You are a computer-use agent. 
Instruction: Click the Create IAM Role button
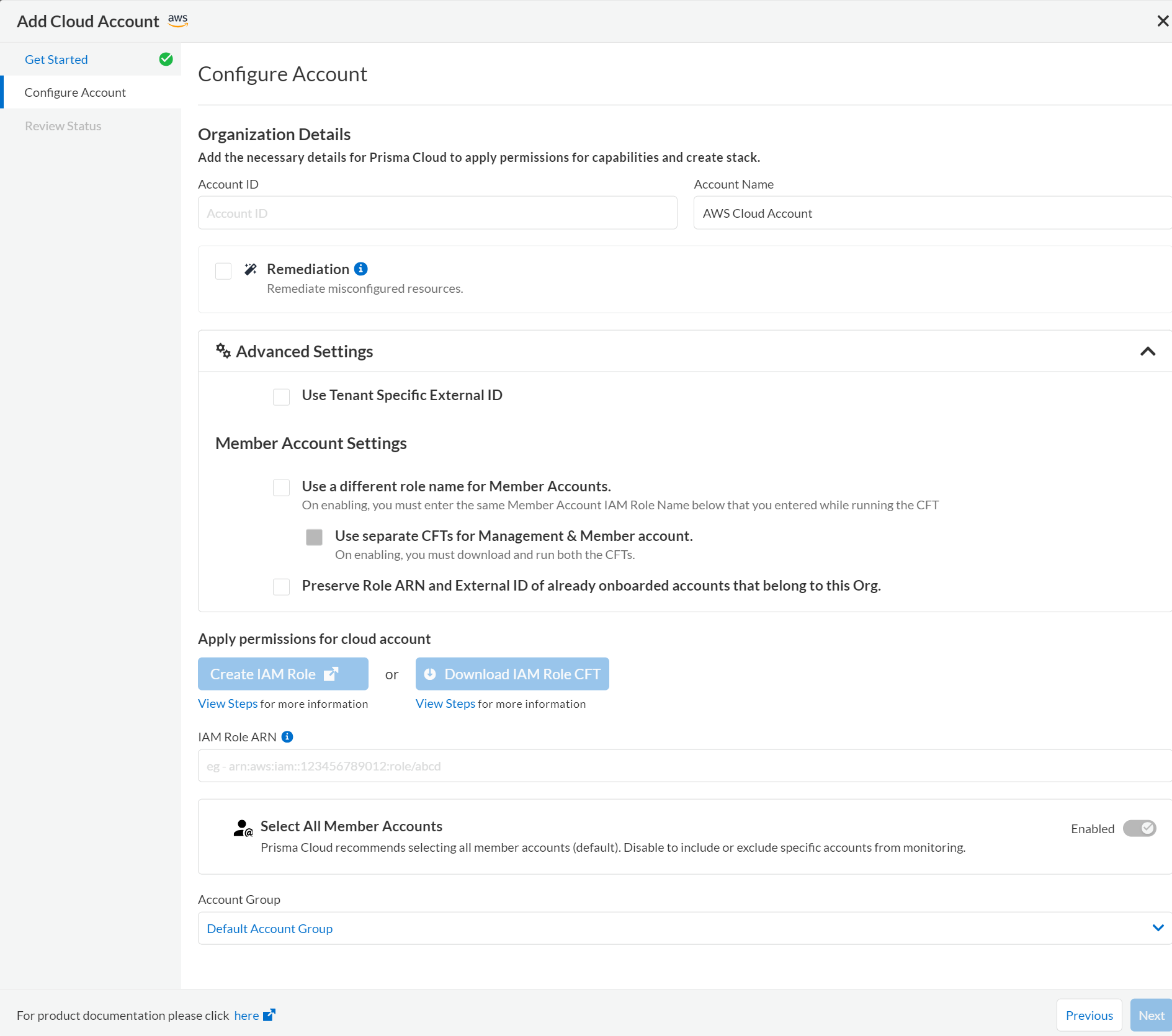click(x=284, y=674)
